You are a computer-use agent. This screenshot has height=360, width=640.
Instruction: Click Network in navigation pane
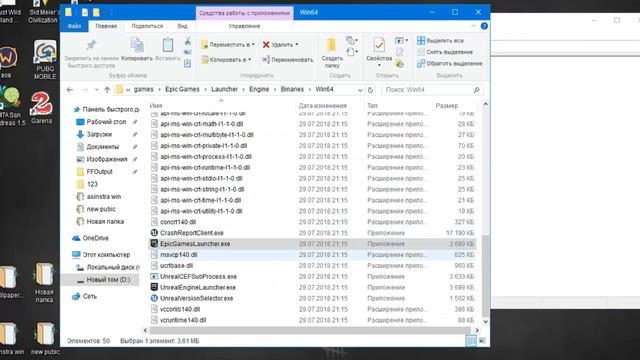point(89,296)
